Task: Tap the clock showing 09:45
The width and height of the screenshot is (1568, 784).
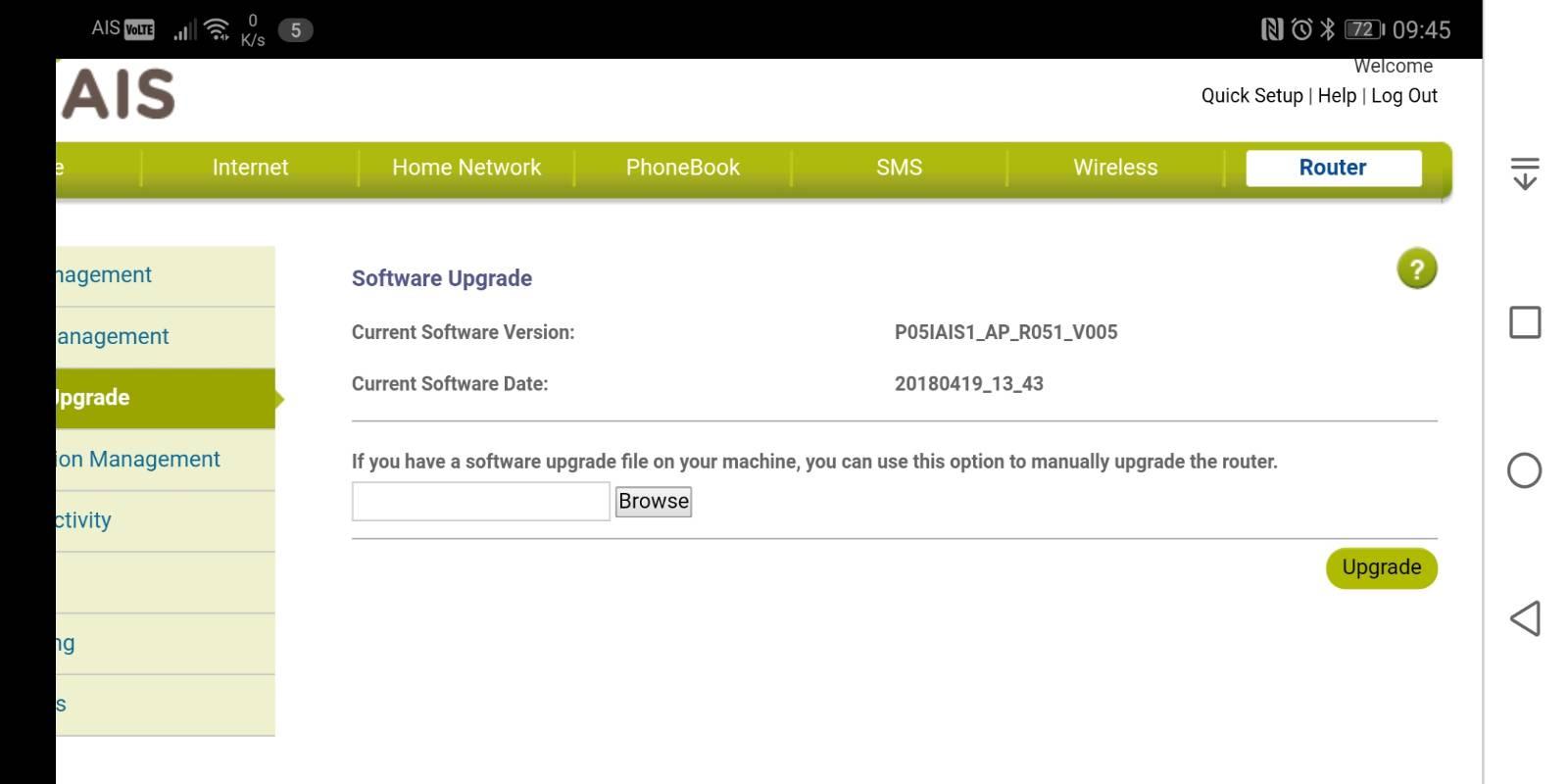Action: tap(1421, 29)
